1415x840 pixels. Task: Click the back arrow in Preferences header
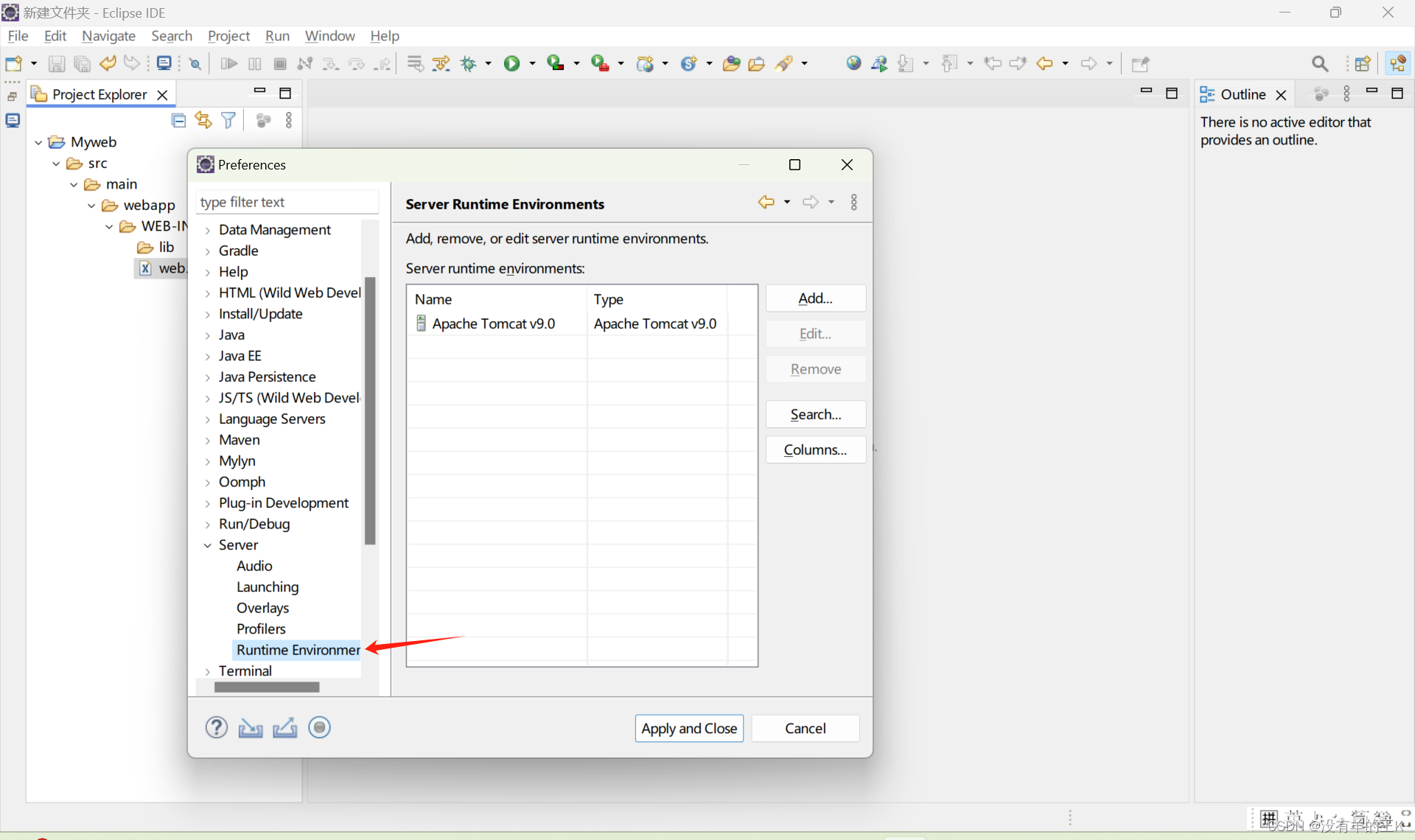pos(766,202)
